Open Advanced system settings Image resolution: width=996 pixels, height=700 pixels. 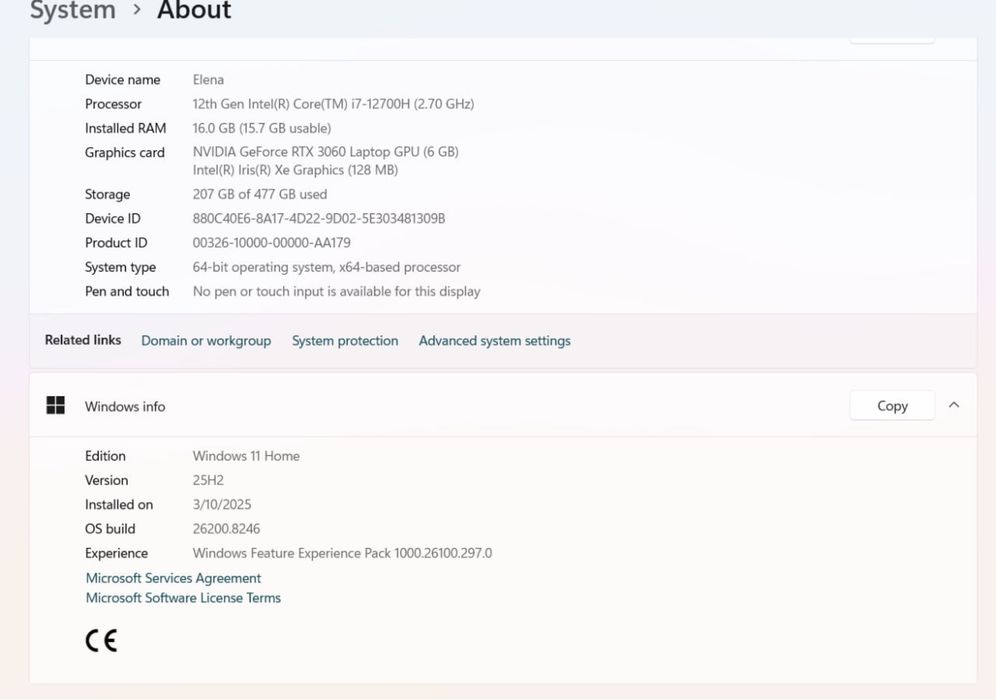tap(494, 340)
